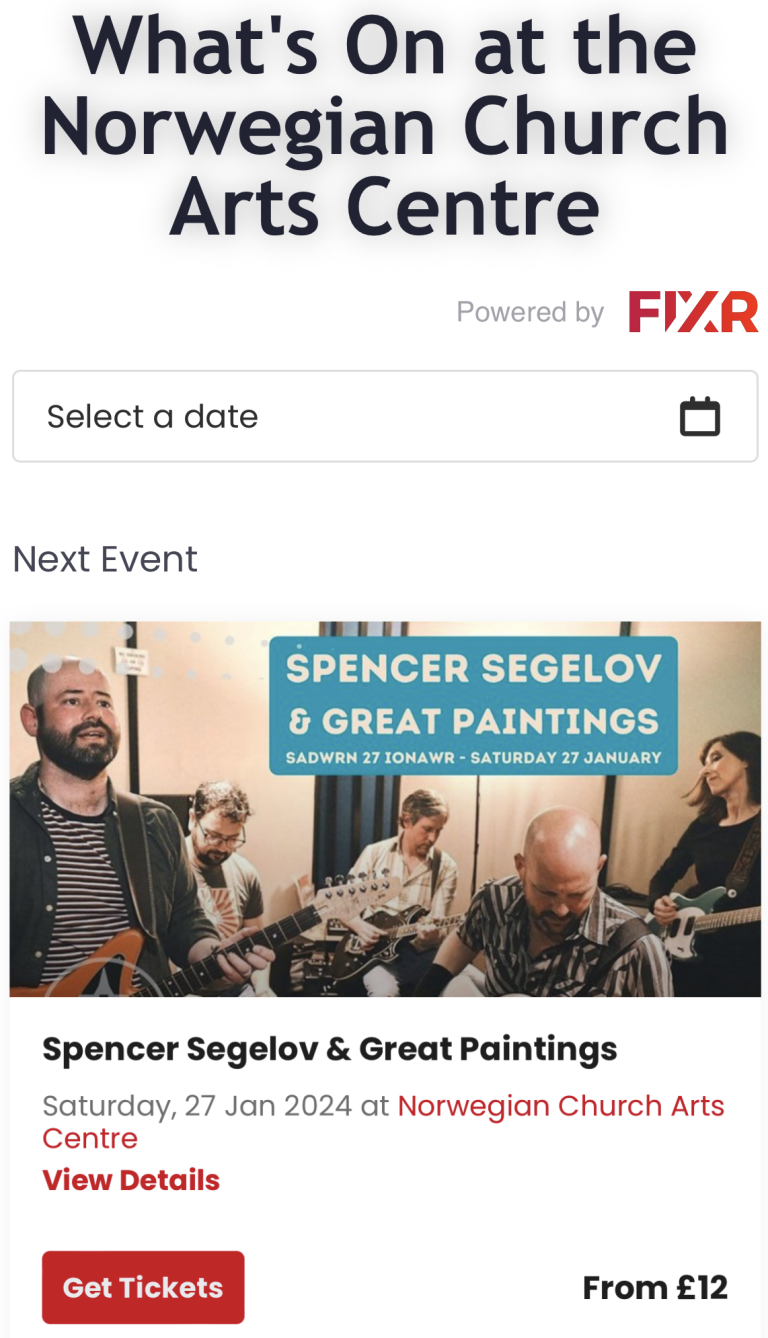Click the Select a date placeholder text

point(152,416)
